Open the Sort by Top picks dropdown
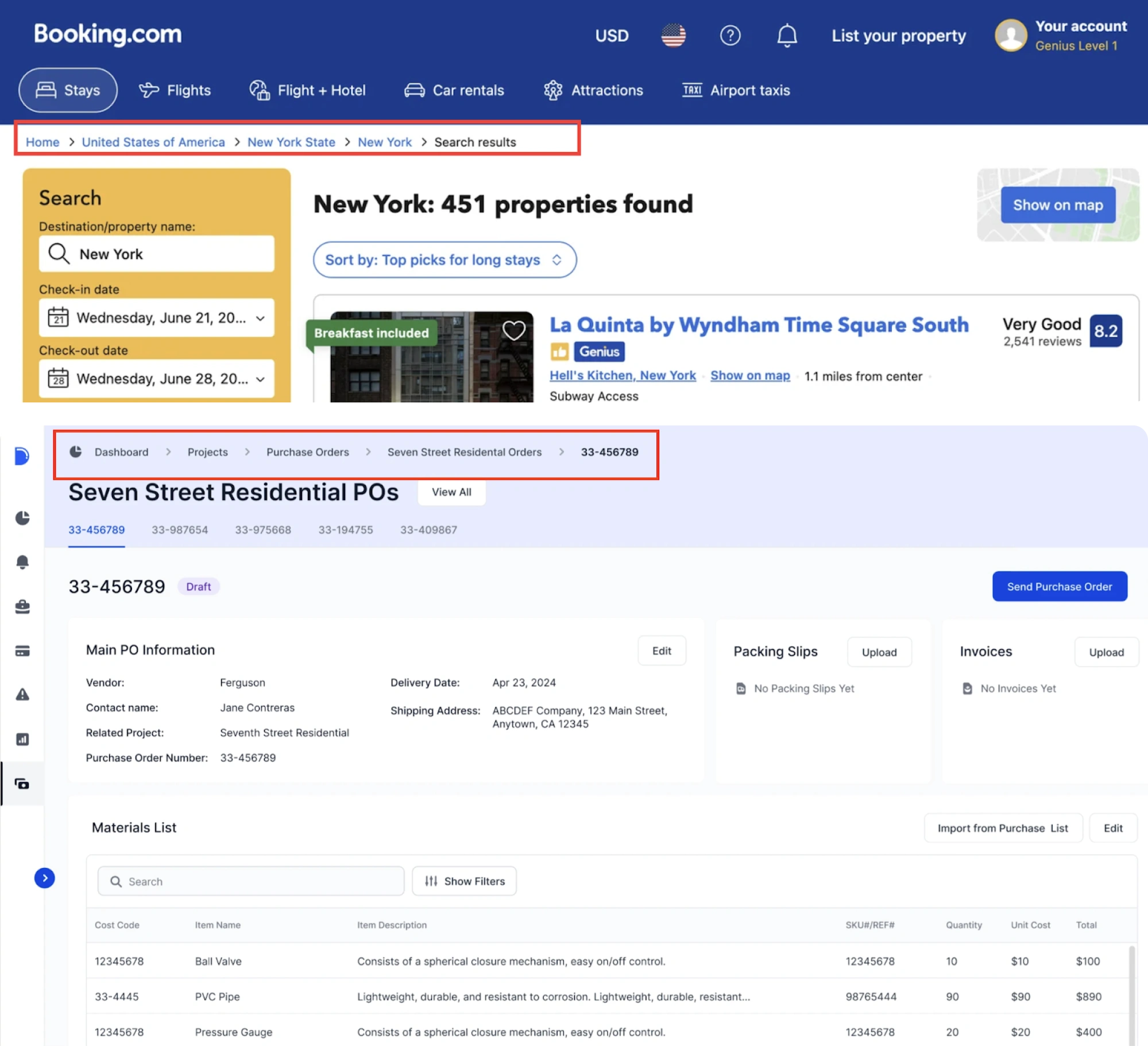The height and width of the screenshot is (1046, 1148). 444,259
